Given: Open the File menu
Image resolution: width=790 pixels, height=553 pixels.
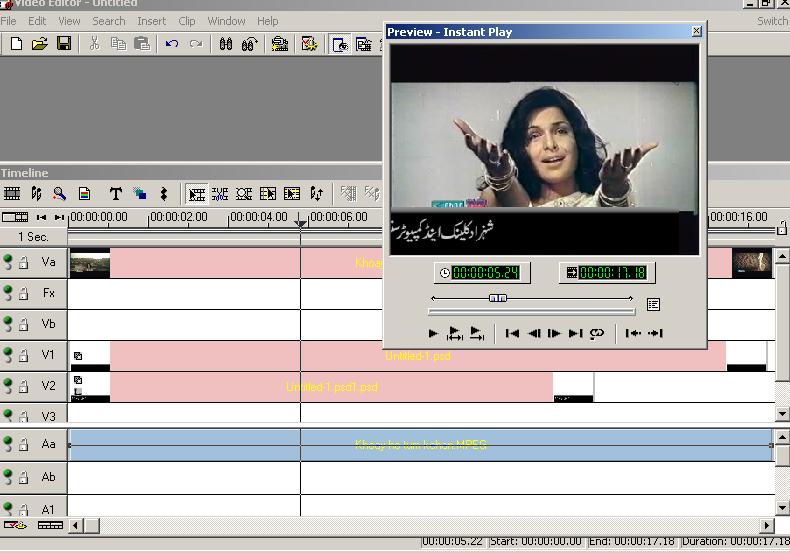Looking at the screenshot, I should (x=9, y=21).
